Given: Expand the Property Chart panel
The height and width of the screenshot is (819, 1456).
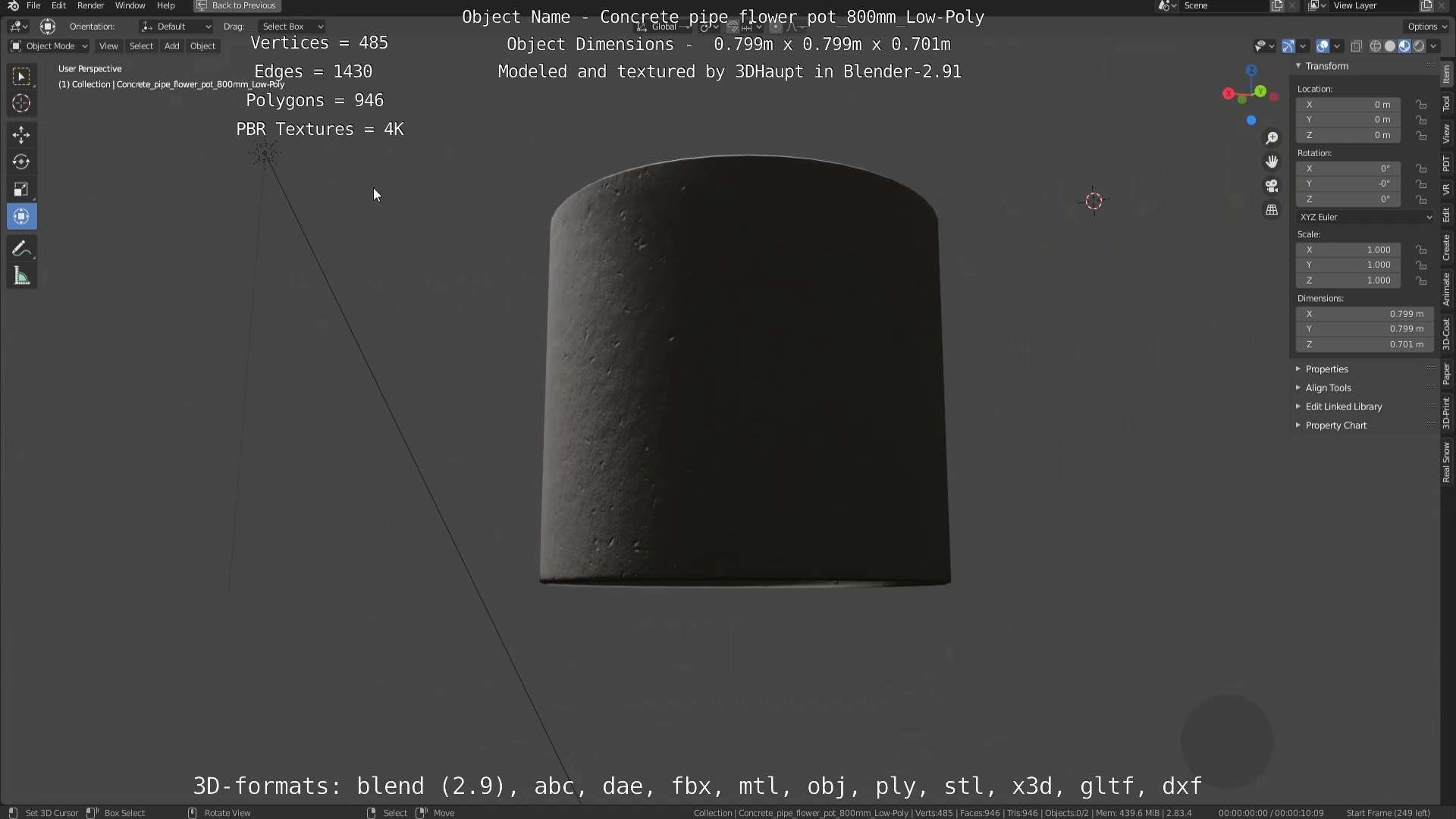Looking at the screenshot, I should tap(1298, 425).
